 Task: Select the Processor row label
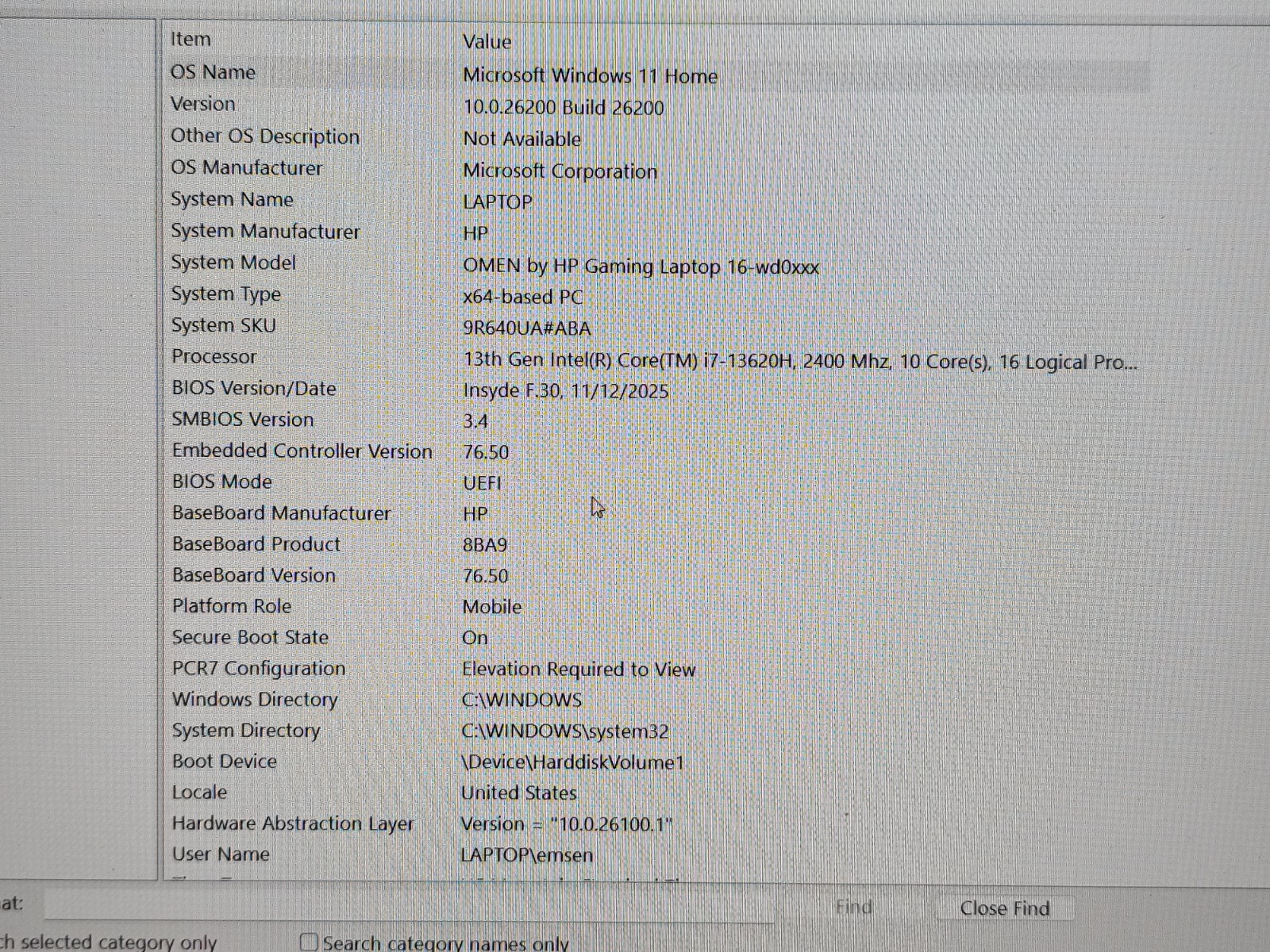click(214, 357)
